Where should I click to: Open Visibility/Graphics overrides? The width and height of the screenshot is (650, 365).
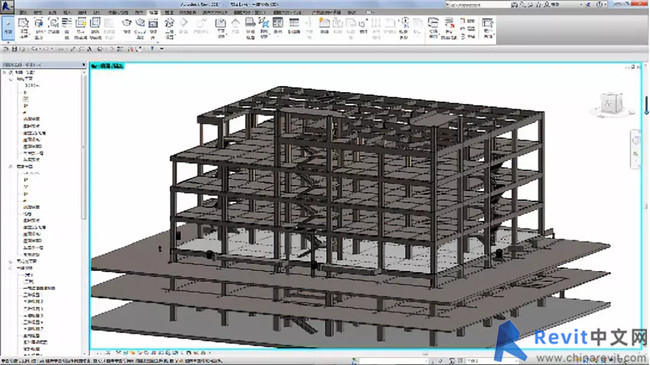pyautogui.click(x=39, y=28)
